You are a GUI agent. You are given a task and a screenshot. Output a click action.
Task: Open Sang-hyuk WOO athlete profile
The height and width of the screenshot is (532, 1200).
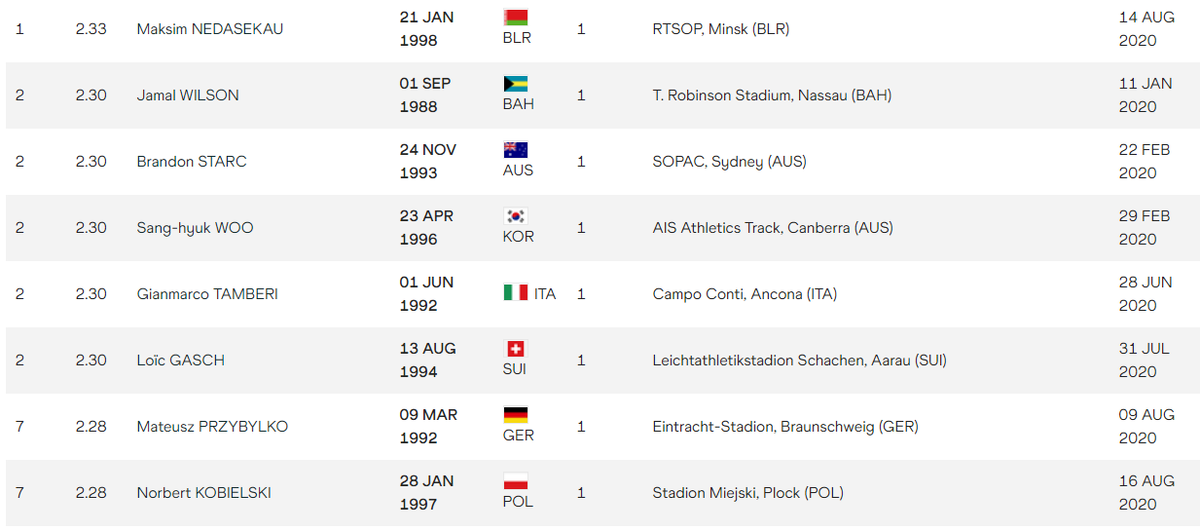[x=195, y=228]
